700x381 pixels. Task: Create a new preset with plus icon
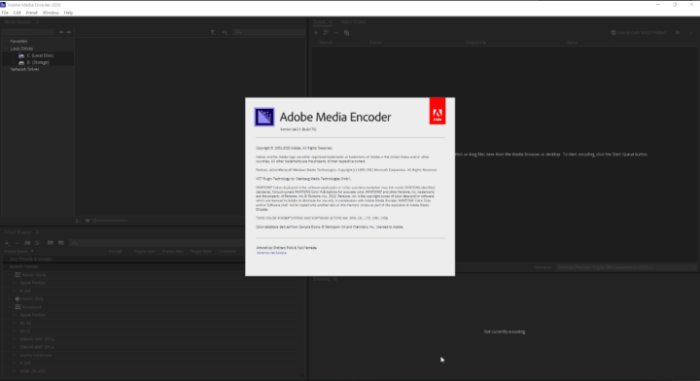7,243
